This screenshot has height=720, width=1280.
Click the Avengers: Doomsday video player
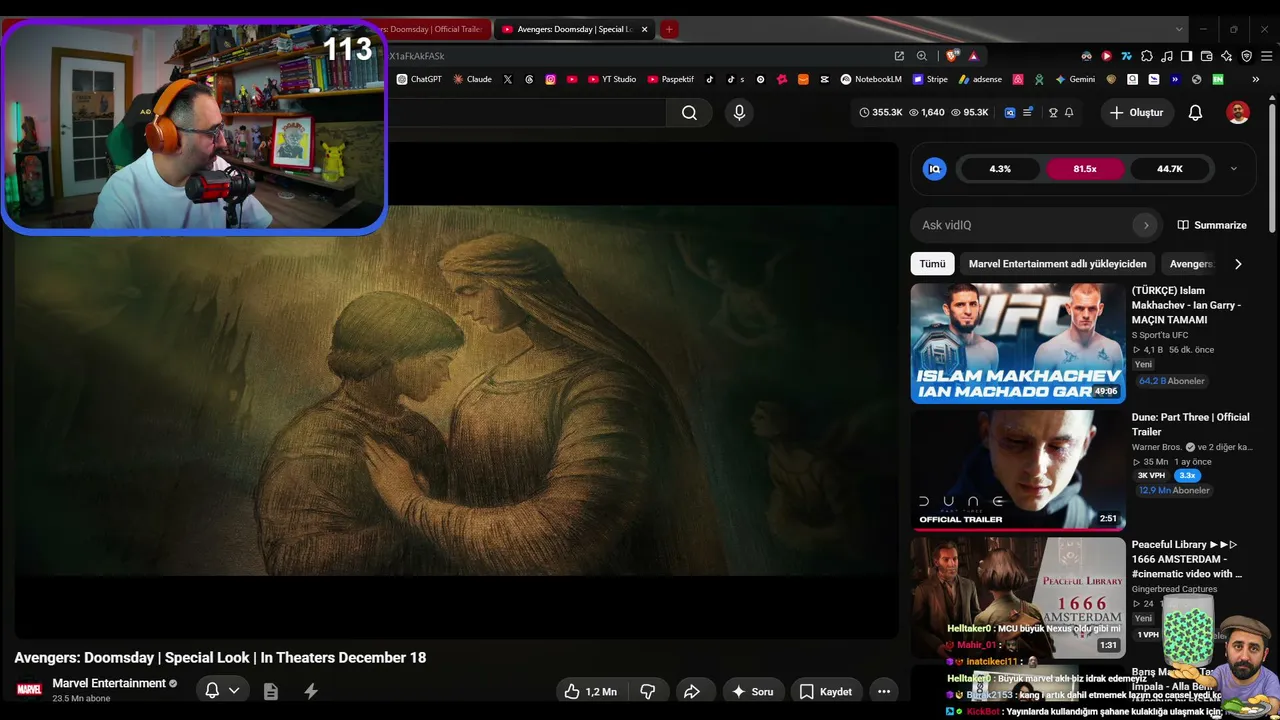[456, 390]
